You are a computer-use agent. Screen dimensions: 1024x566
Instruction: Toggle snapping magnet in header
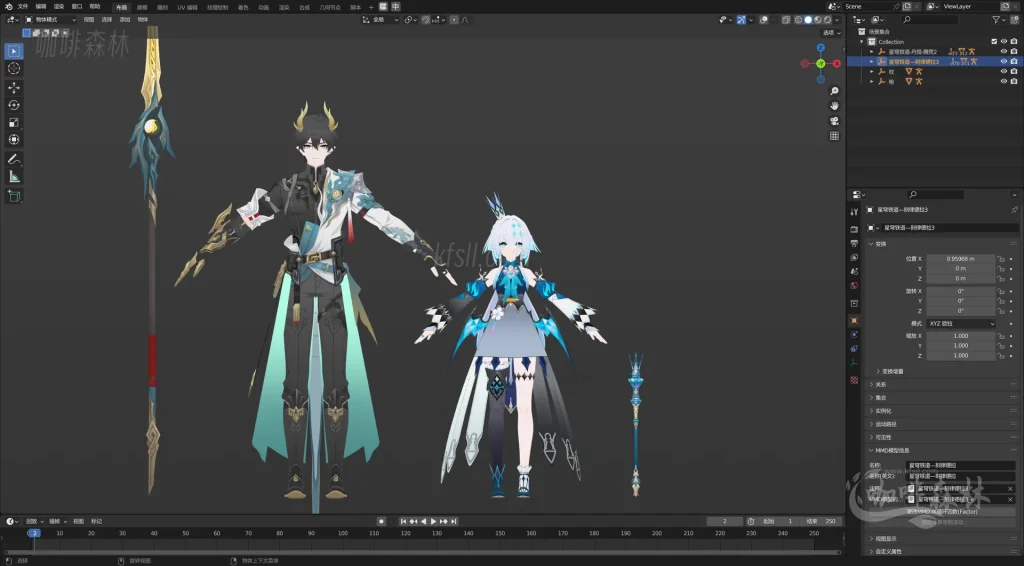pyautogui.click(x=426, y=20)
